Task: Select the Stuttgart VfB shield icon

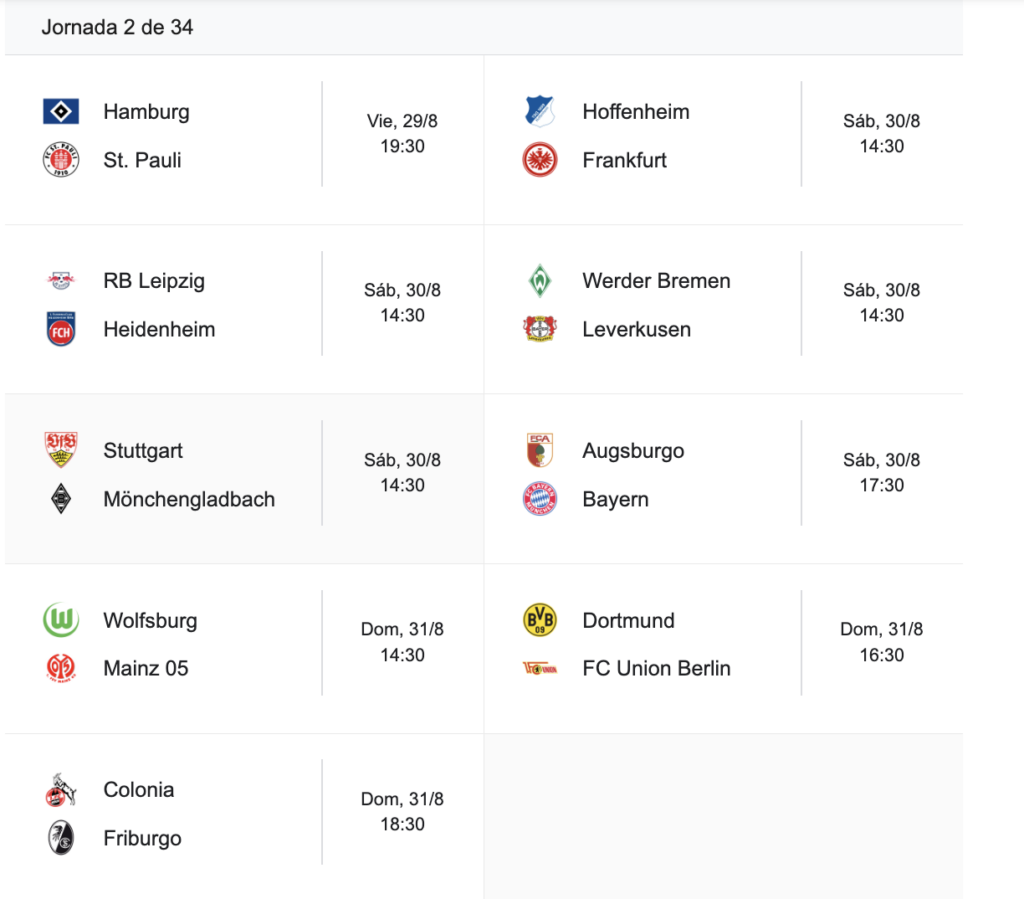Action: coord(61,450)
